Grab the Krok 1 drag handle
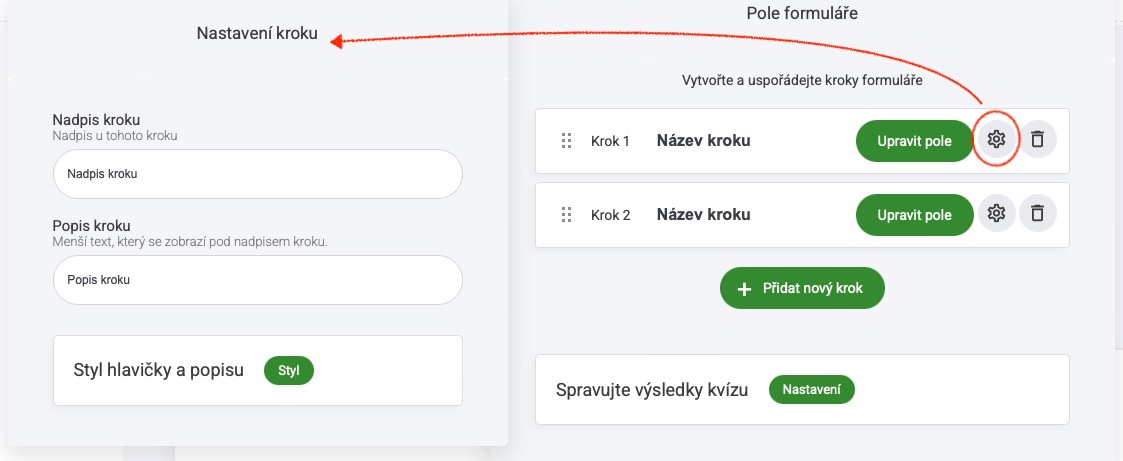The height and width of the screenshot is (461, 1123). [x=567, y=141]
